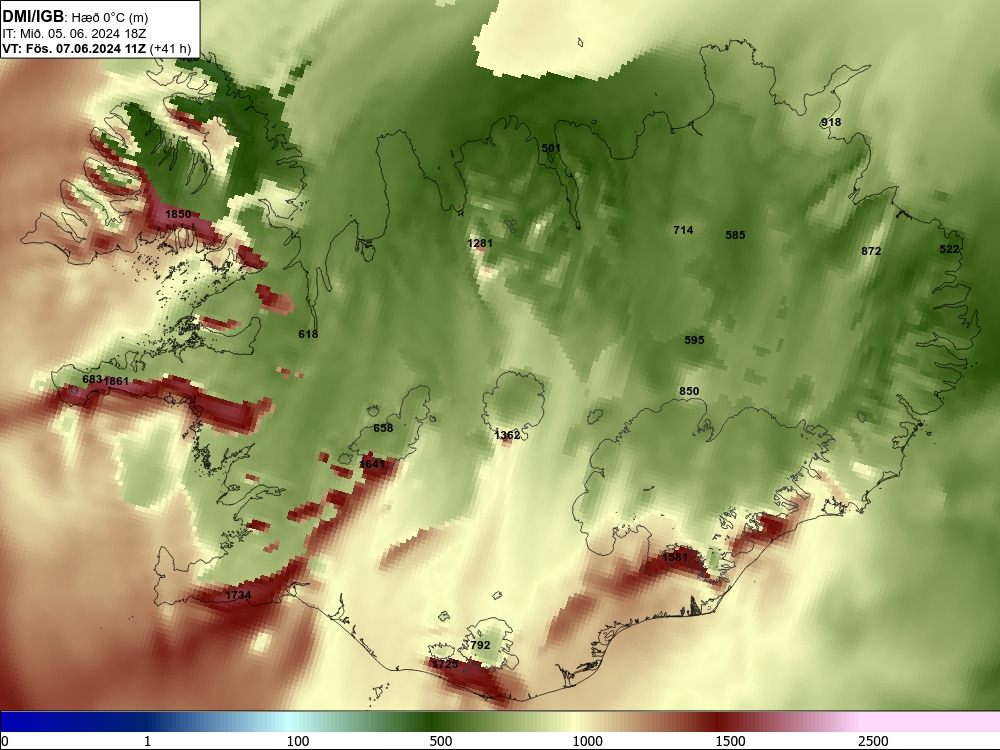Click the 658 height label
Image resolution: width=1000 pixels, height=750 pixels.
coord(383,428)
